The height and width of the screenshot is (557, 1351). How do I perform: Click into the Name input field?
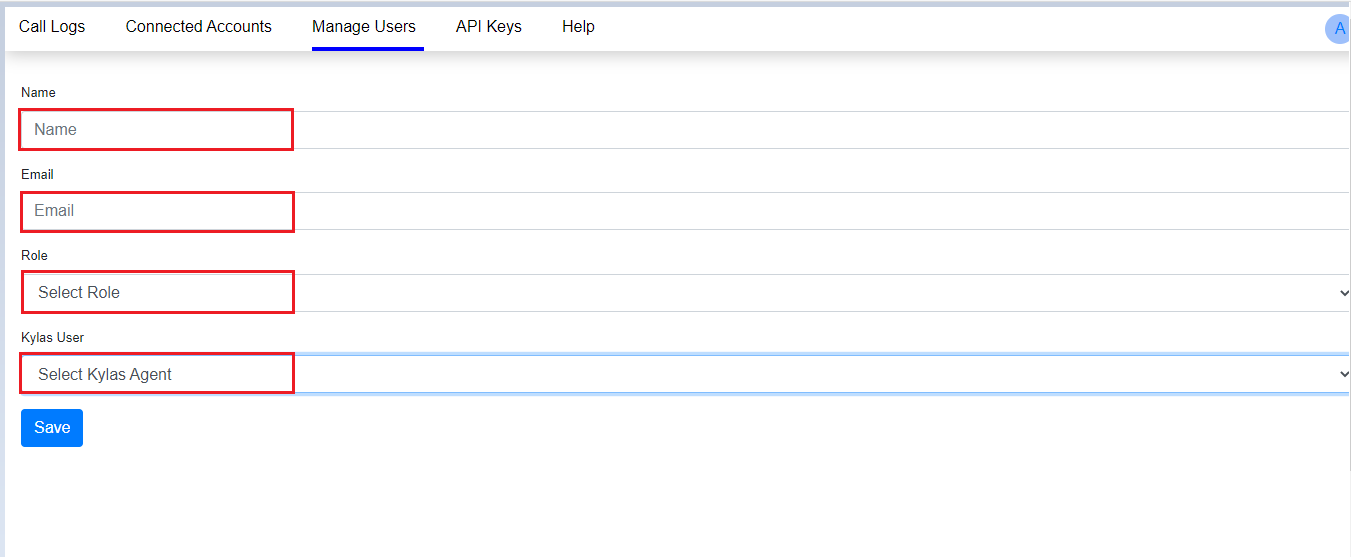(685, 130)
